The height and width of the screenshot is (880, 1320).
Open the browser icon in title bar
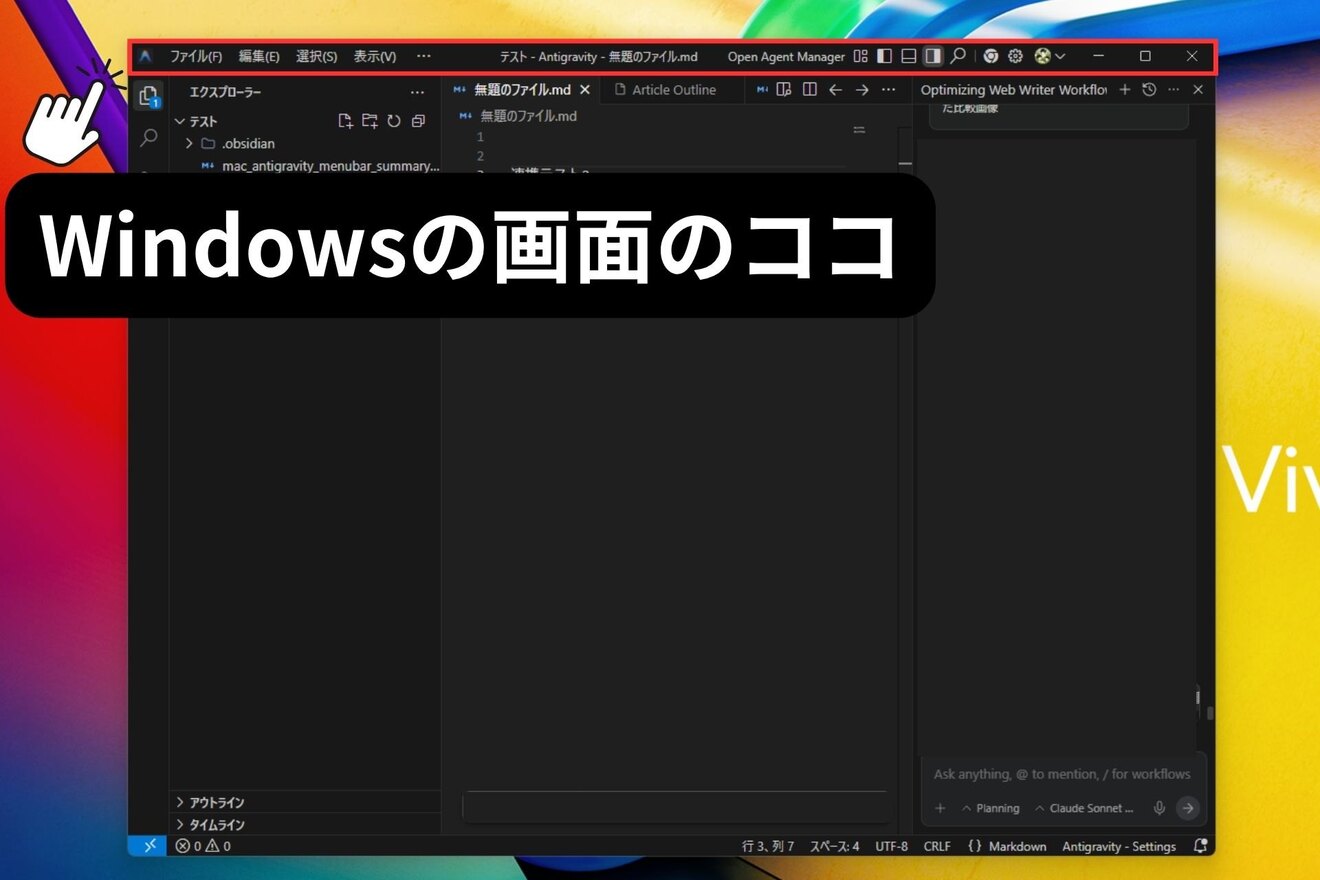(990, 56)
